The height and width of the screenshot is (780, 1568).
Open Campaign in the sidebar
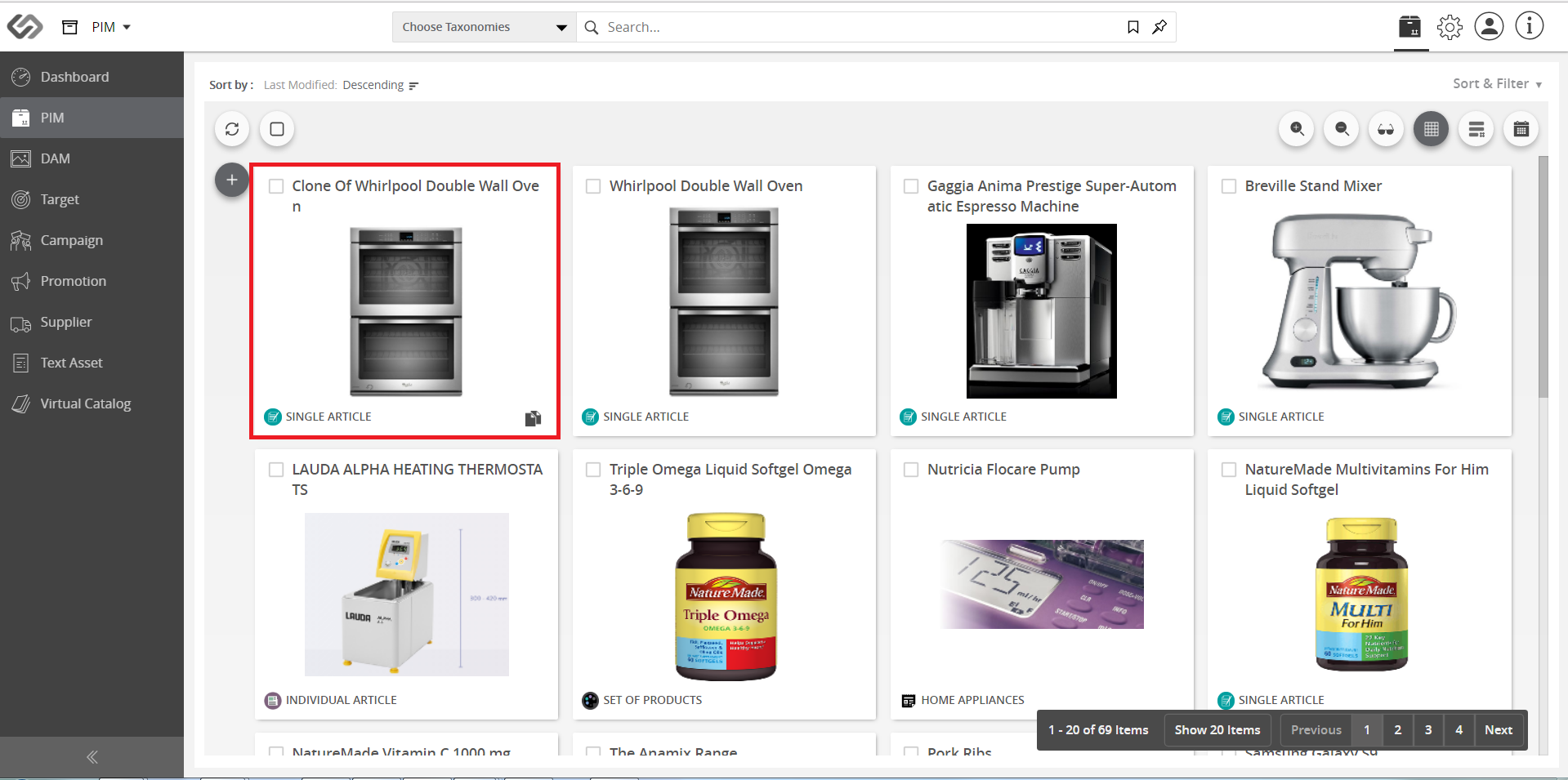(x=92, y=240)
